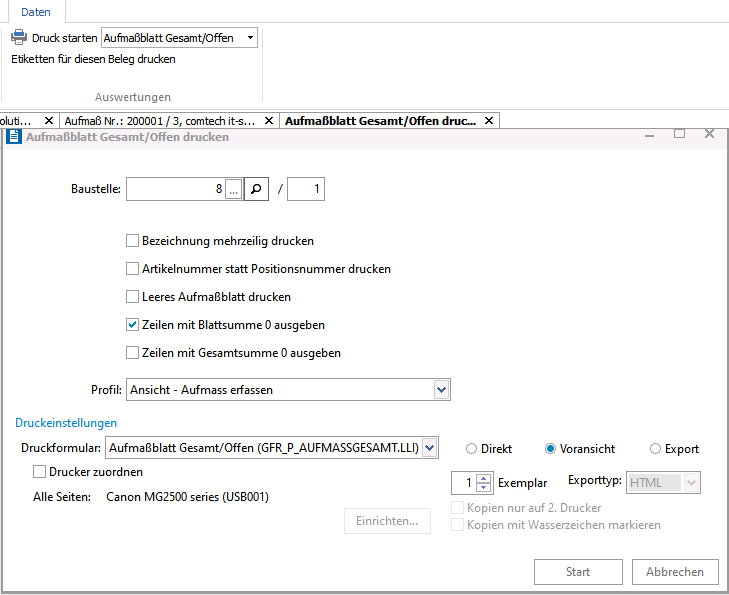The height and width of the screenshot is (595, 729).
Task: Increase the Exemplar copy count
Action: coord(484,477)
